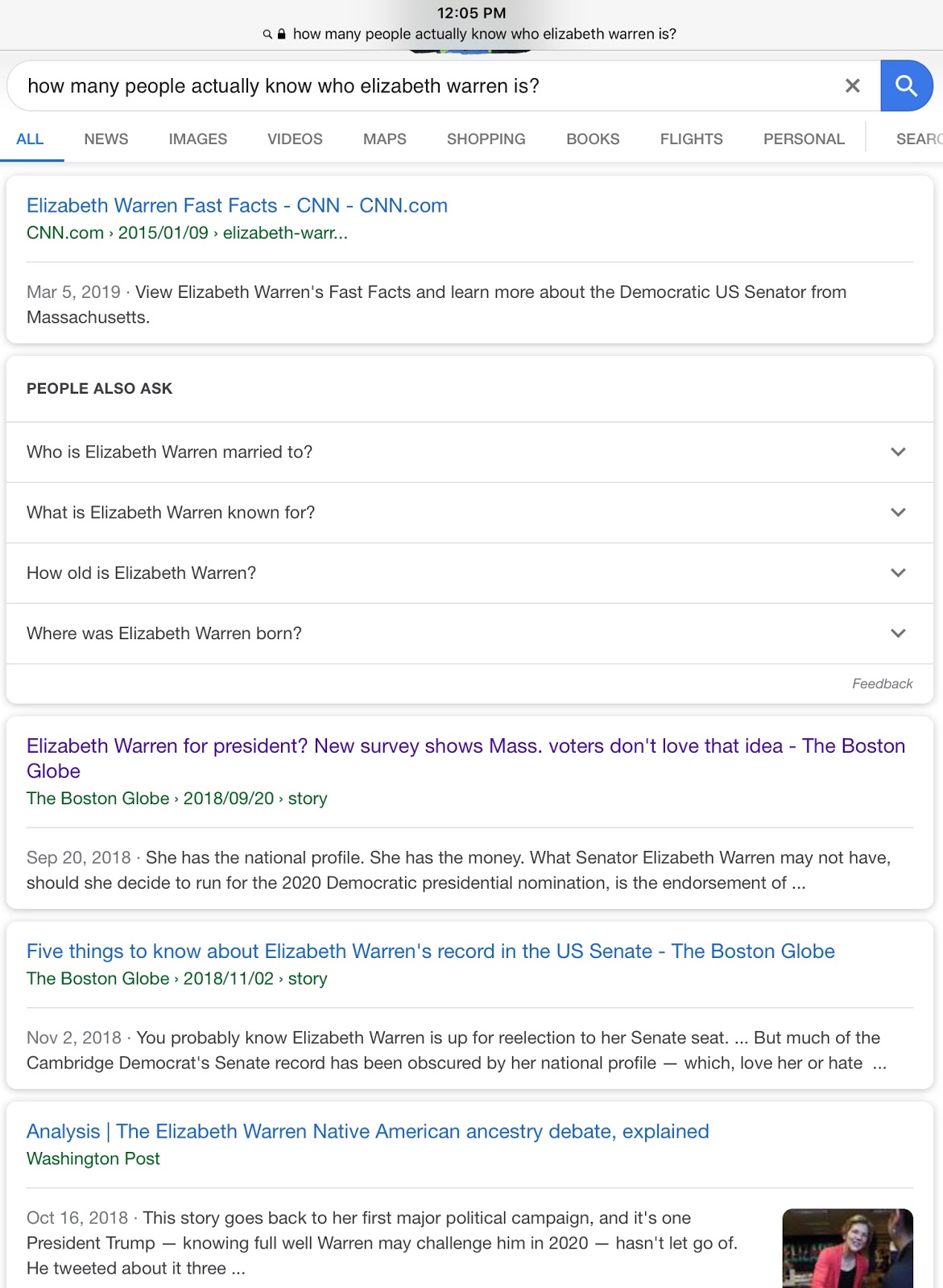This screenshot has height=1288, width=943.
Task: Tap the lock icon in address bar
Action: coord(281,35)
